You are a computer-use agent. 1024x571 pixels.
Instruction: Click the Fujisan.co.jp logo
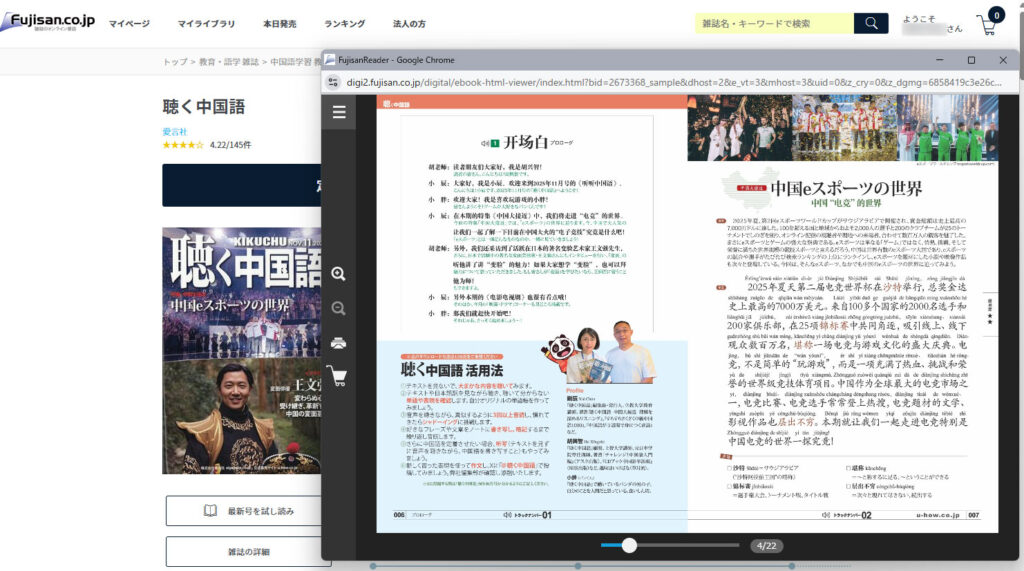[x=48, y=21]
